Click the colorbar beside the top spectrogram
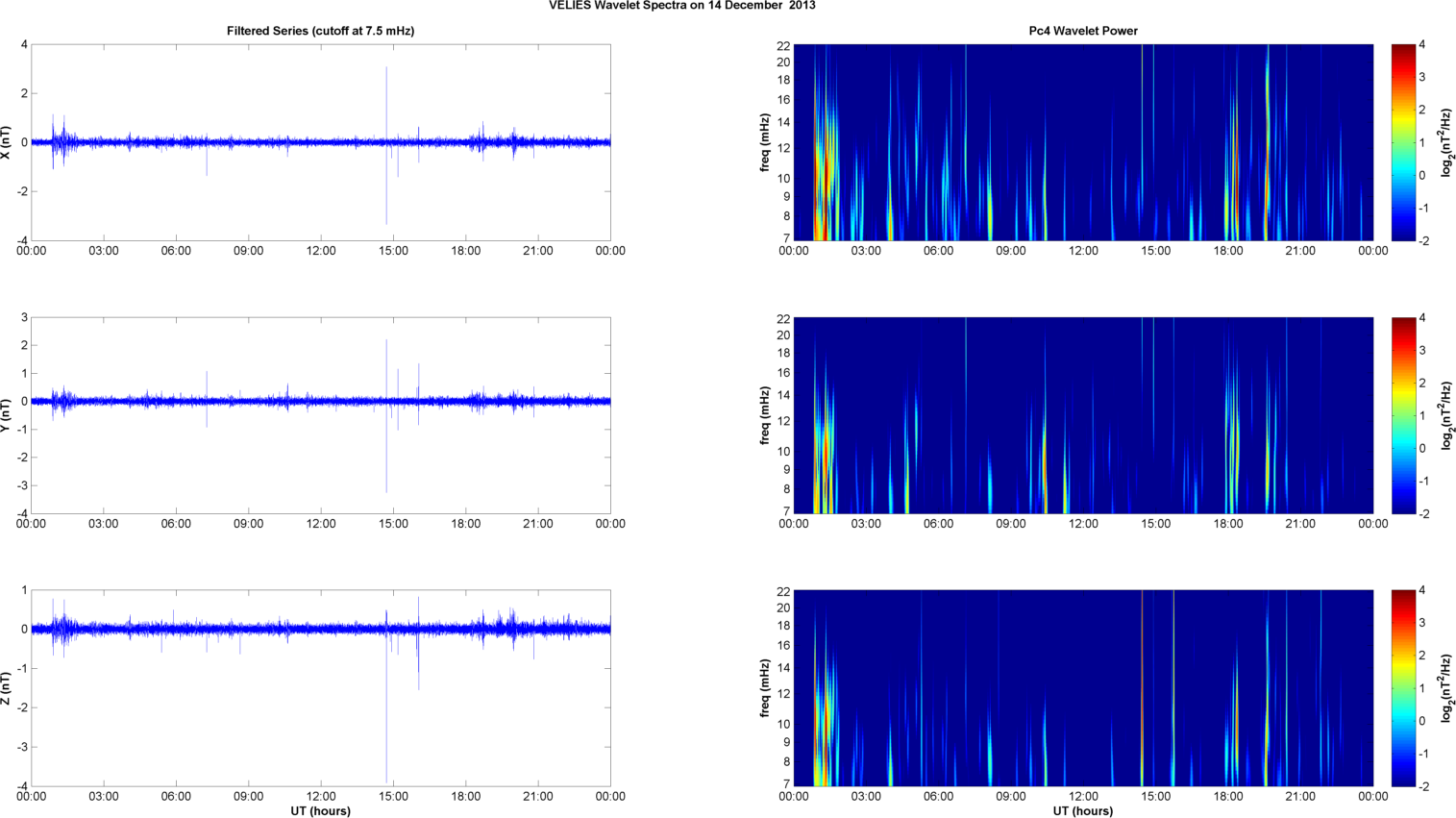 1403,142
